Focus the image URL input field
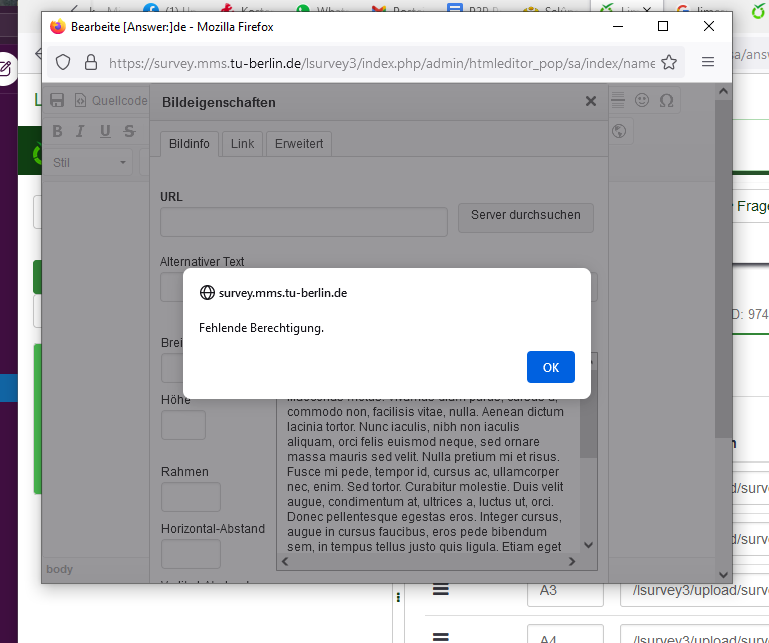769x643 pixels. [304, 222]
